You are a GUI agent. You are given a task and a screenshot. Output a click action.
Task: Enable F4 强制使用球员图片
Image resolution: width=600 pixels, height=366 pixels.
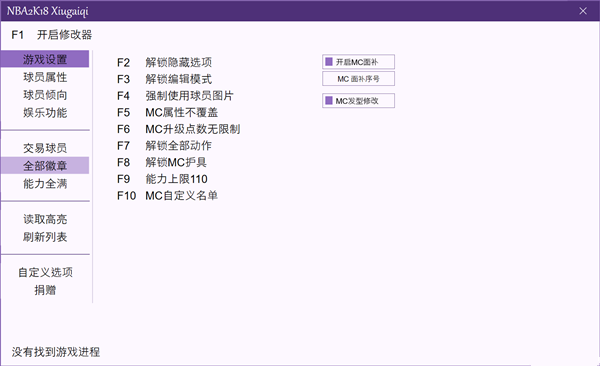click(175, 96)
